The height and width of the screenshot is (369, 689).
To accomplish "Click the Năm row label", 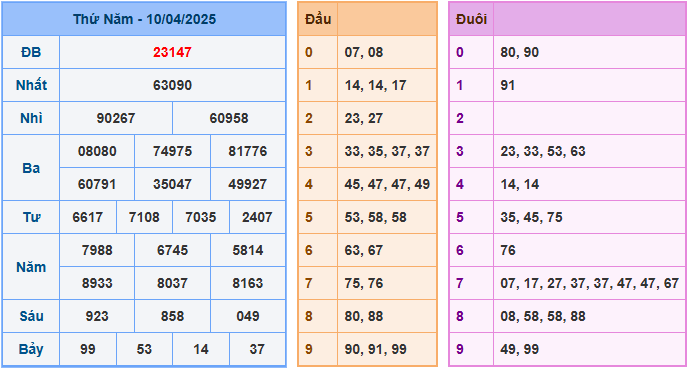I will coord(31,267).
